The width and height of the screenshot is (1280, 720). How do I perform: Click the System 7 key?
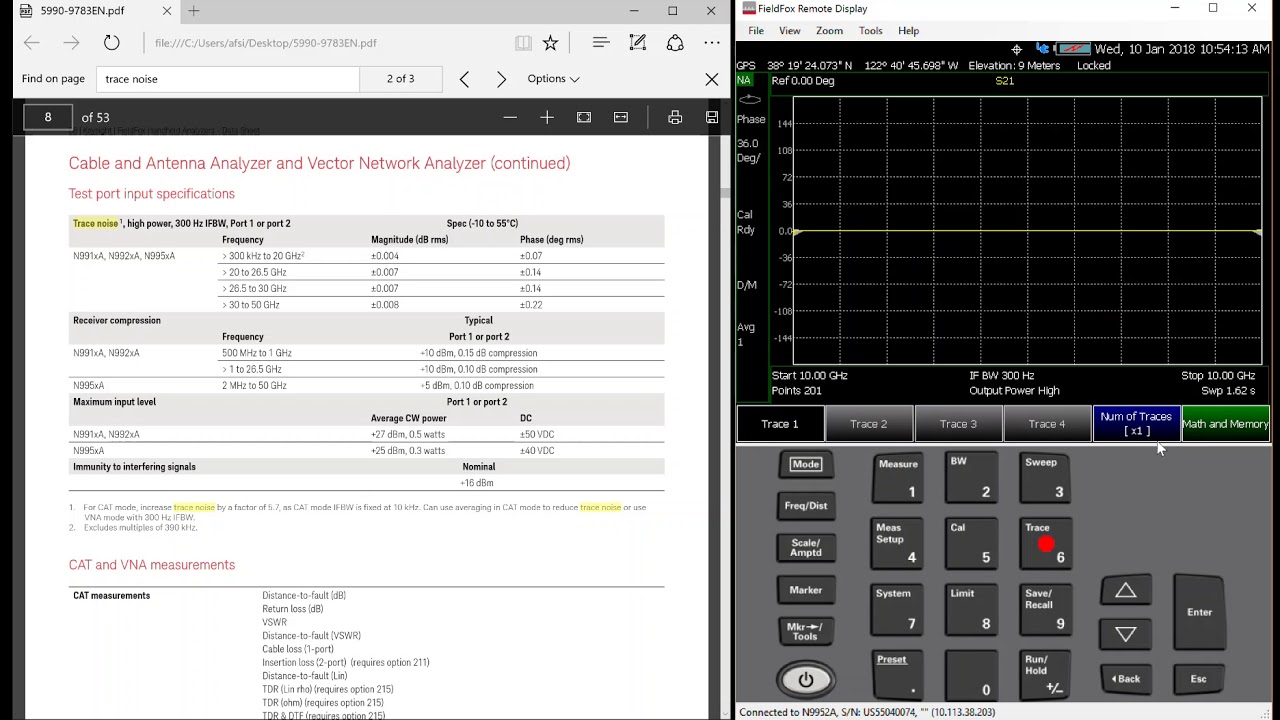(x=898, y=610)
